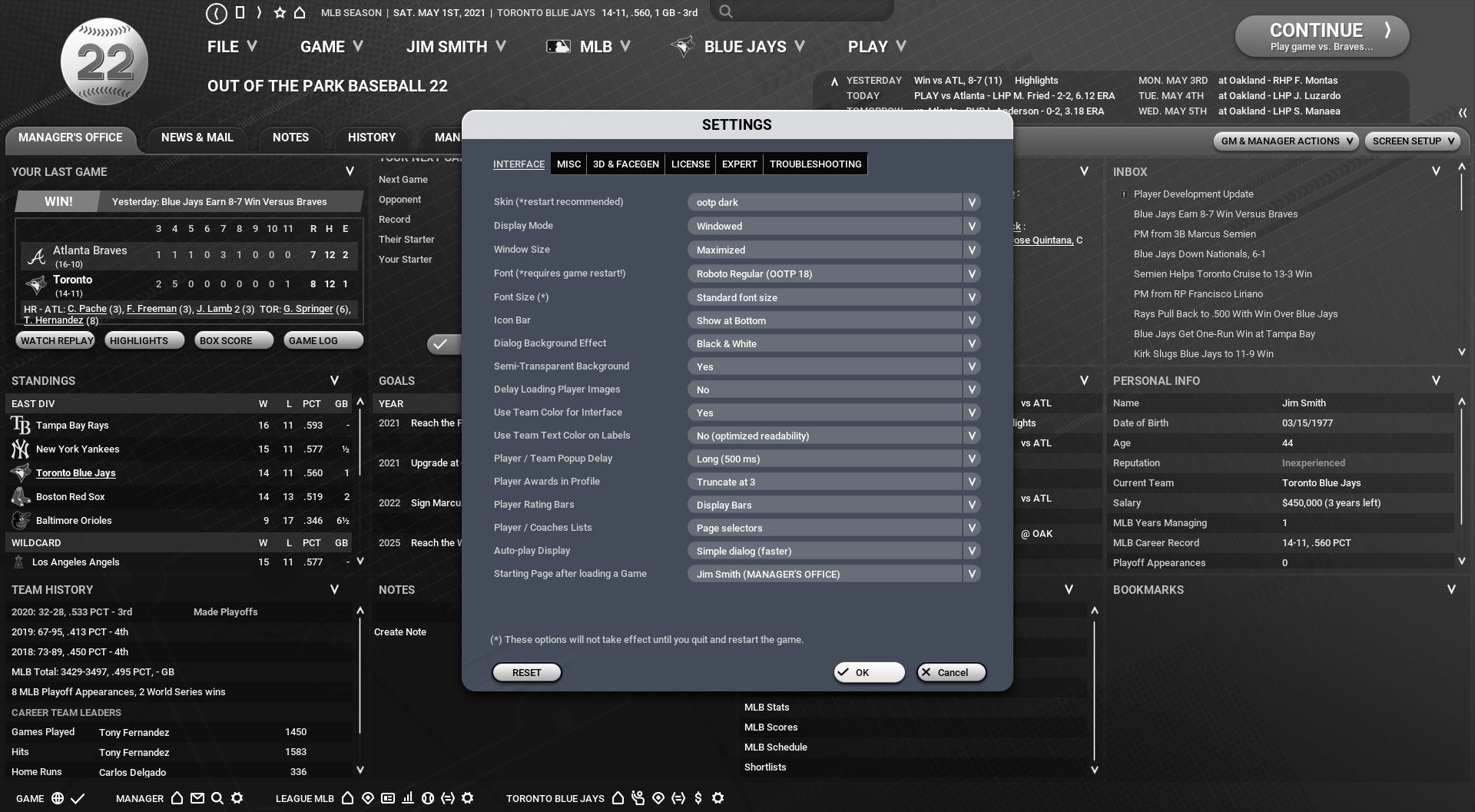This screenshot has width=1475, height=812.
Task: Expand the Delay Loading Player Images dropdown
Action: pos(834,390)
